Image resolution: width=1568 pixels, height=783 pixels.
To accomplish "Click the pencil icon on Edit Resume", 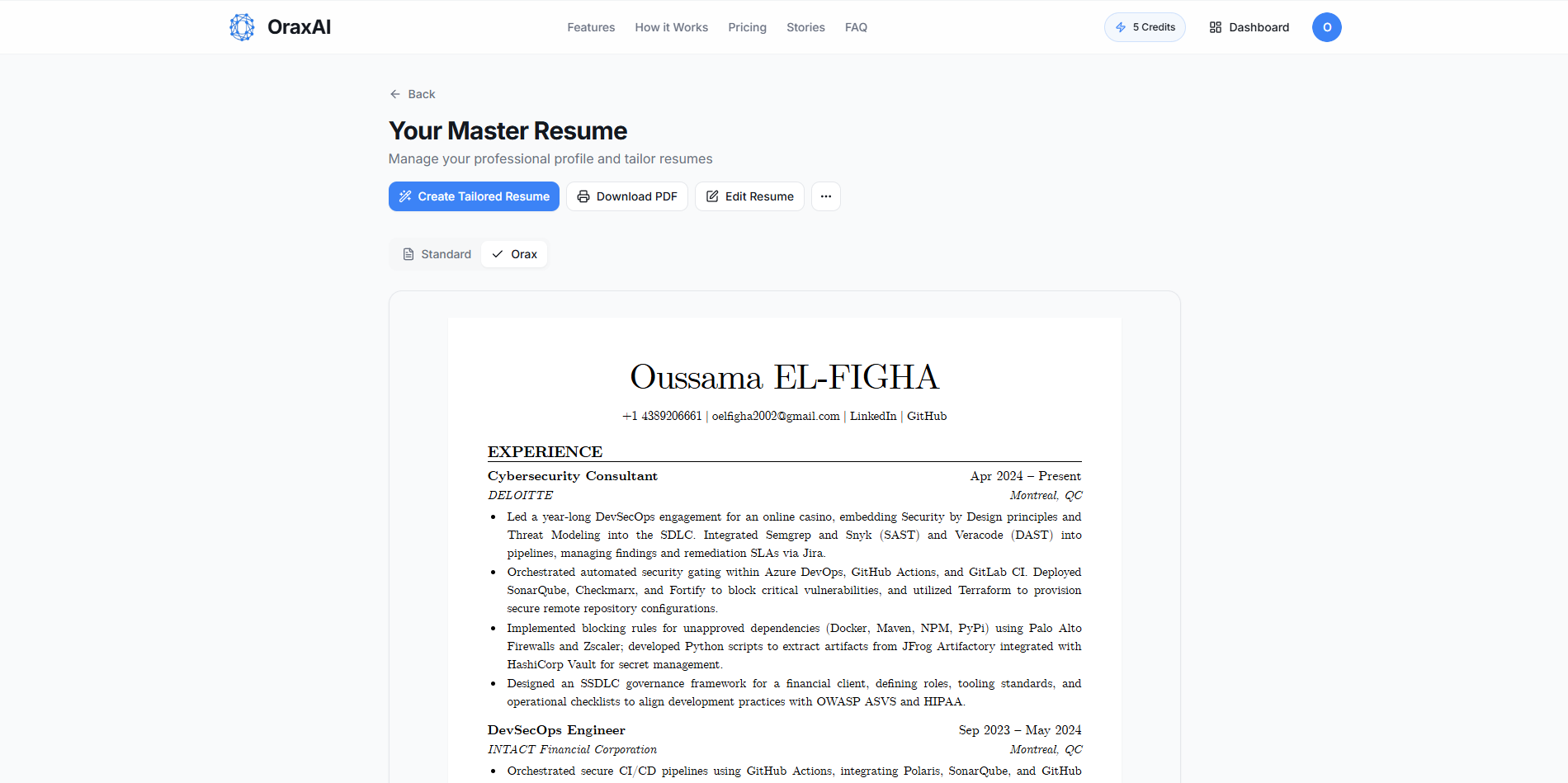I will coord(712,196).
